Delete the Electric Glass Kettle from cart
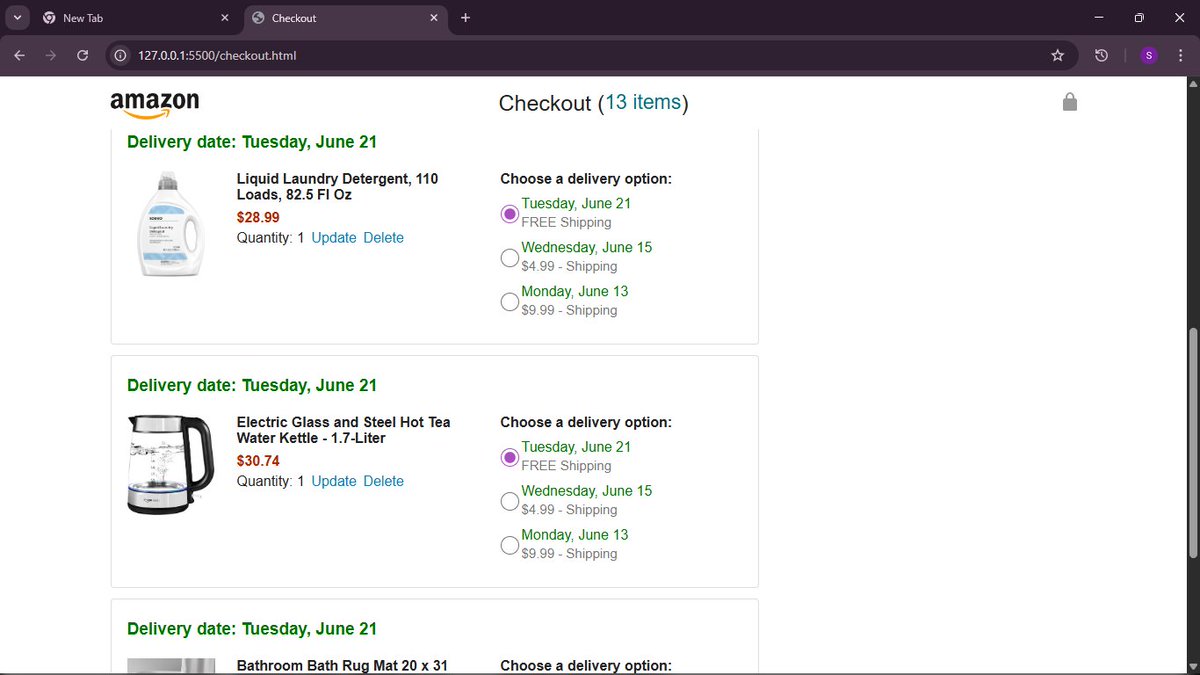The image size is (1200, 675). (x=384, y=481)
